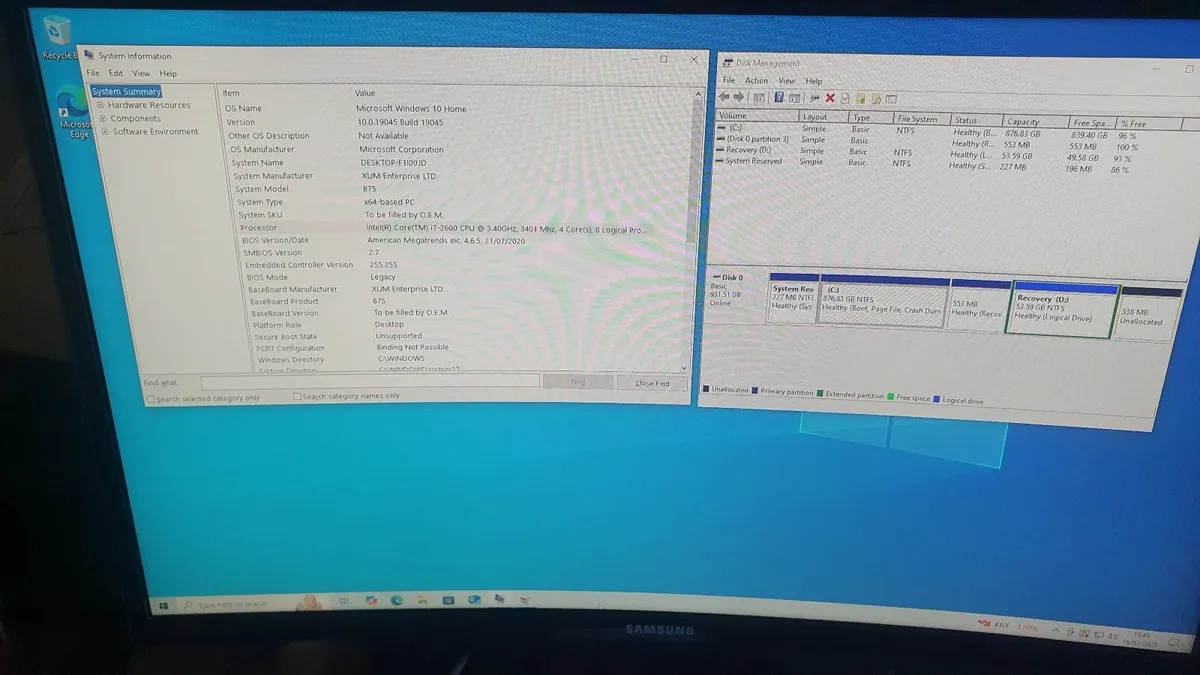Expand Hardware Resources tree node

101,105
